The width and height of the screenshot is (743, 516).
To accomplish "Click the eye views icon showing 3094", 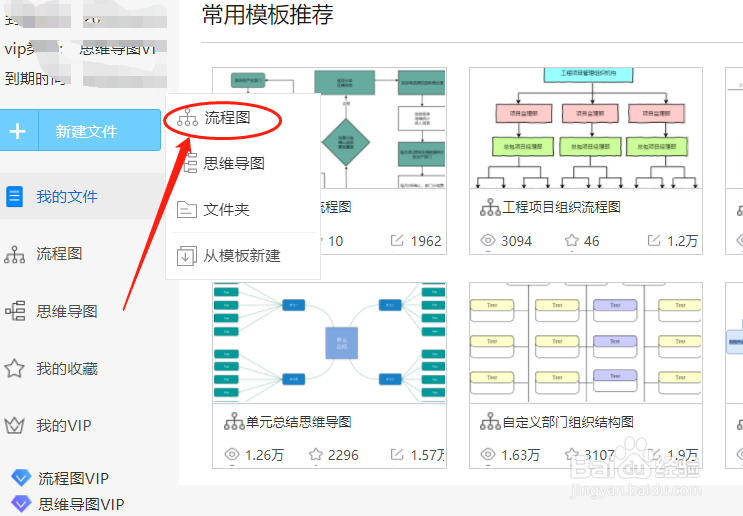I will click(x=488, y=240).
